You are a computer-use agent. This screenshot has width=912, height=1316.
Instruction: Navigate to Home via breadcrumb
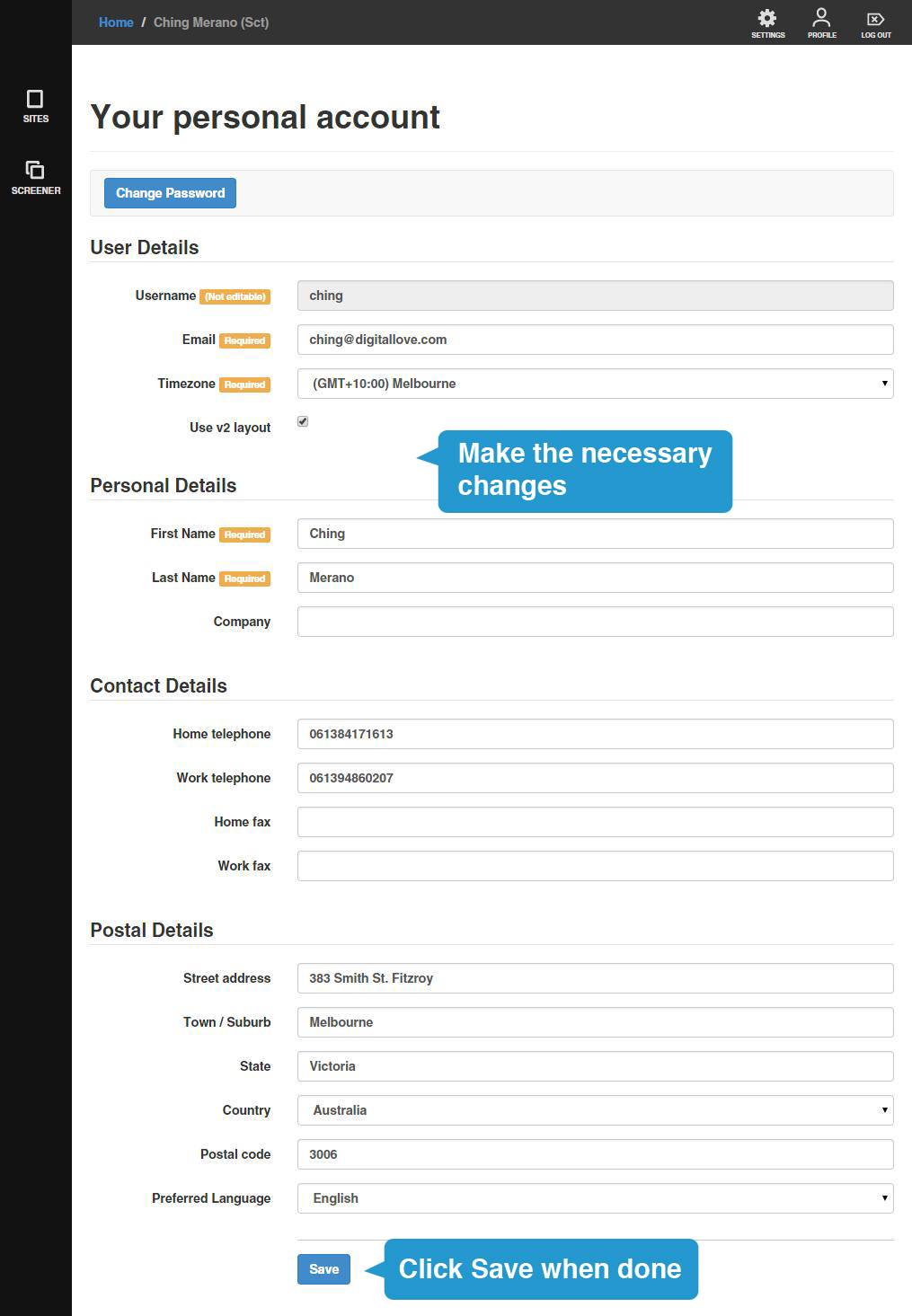[x=115, y=22]
